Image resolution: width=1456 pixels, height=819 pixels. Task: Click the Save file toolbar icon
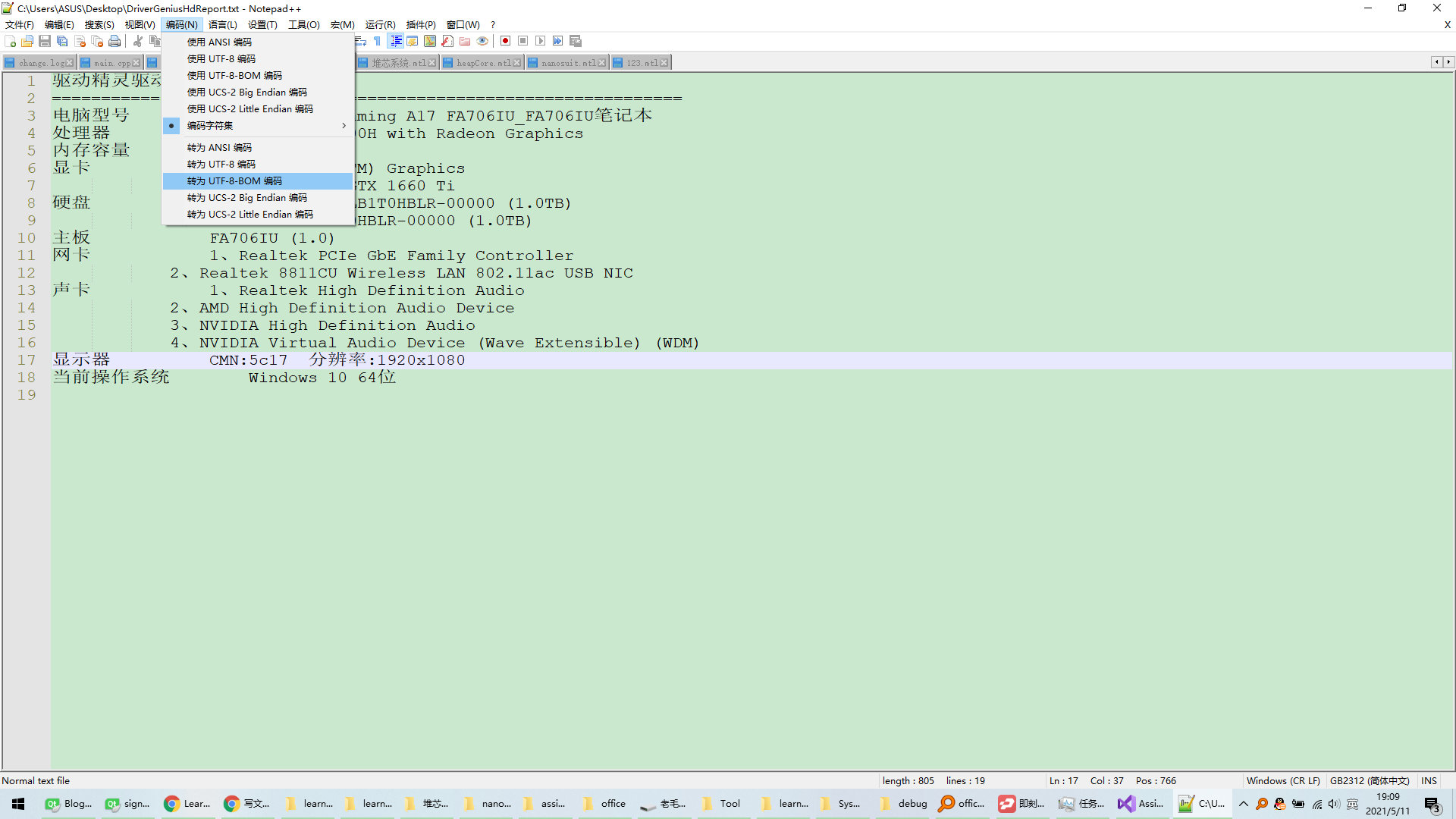click(x=45, y=41)
